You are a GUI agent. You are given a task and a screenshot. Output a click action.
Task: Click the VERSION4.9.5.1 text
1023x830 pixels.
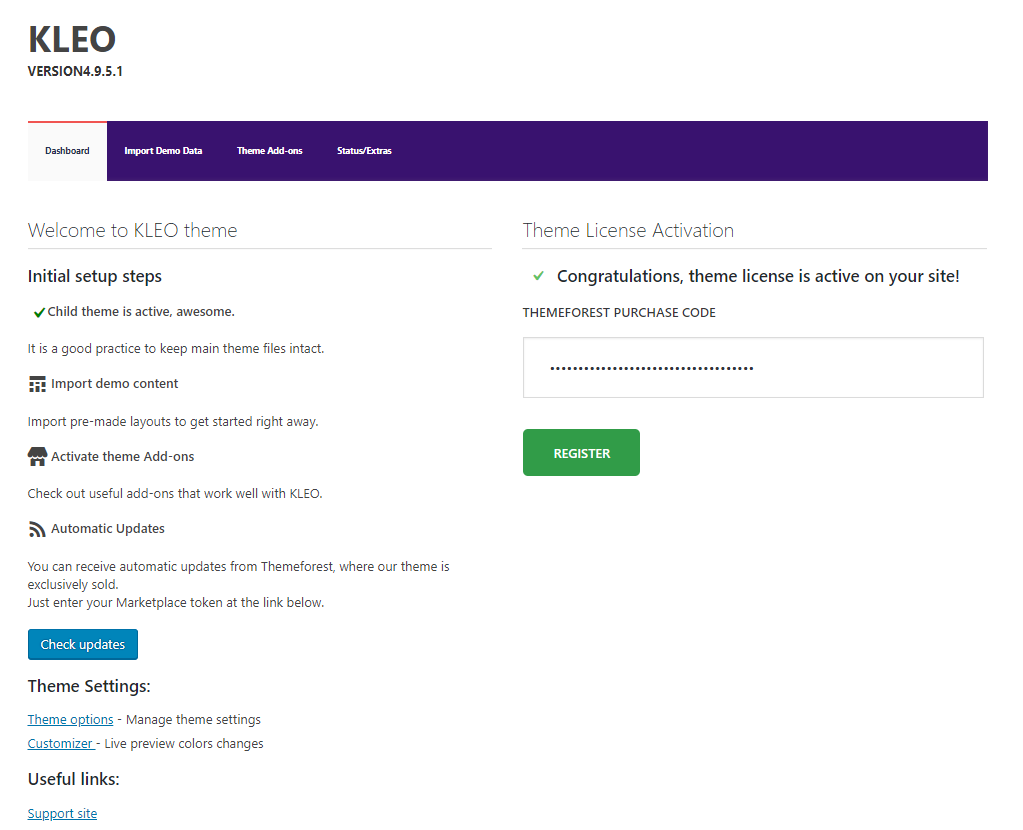coord(75,71)
